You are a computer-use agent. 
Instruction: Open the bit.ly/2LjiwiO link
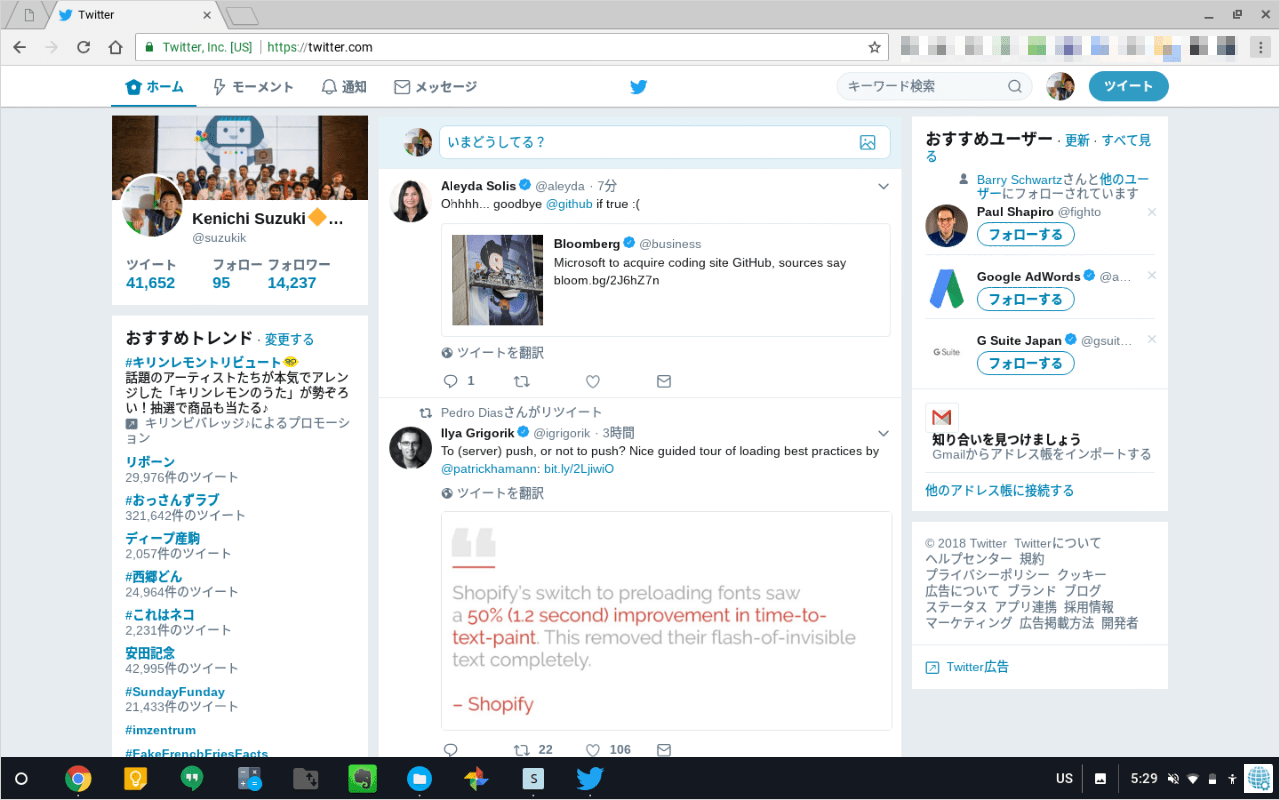(x=579, y=468)
